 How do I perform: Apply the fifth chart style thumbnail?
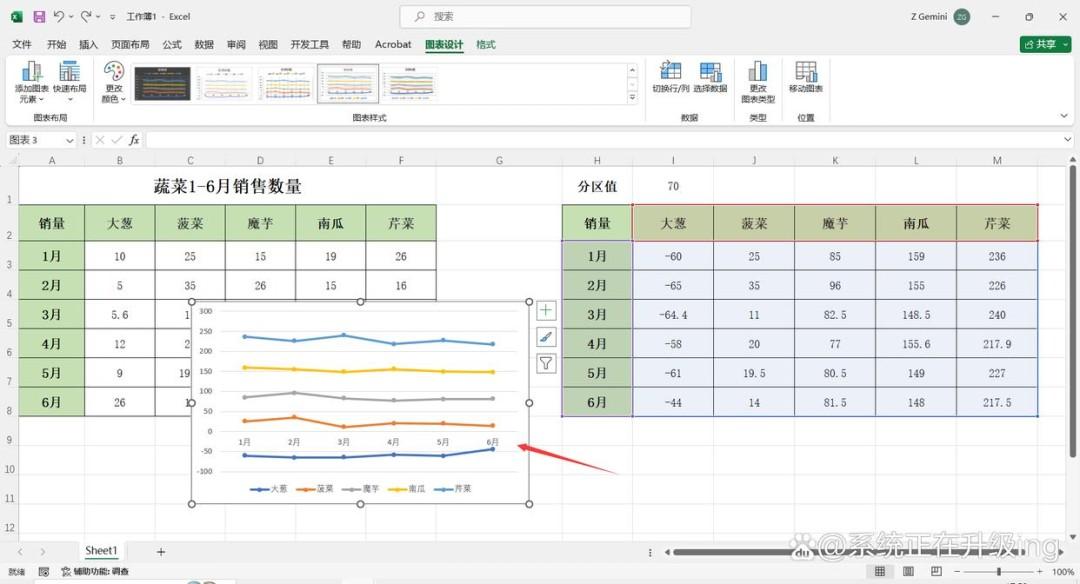point(410,83)
